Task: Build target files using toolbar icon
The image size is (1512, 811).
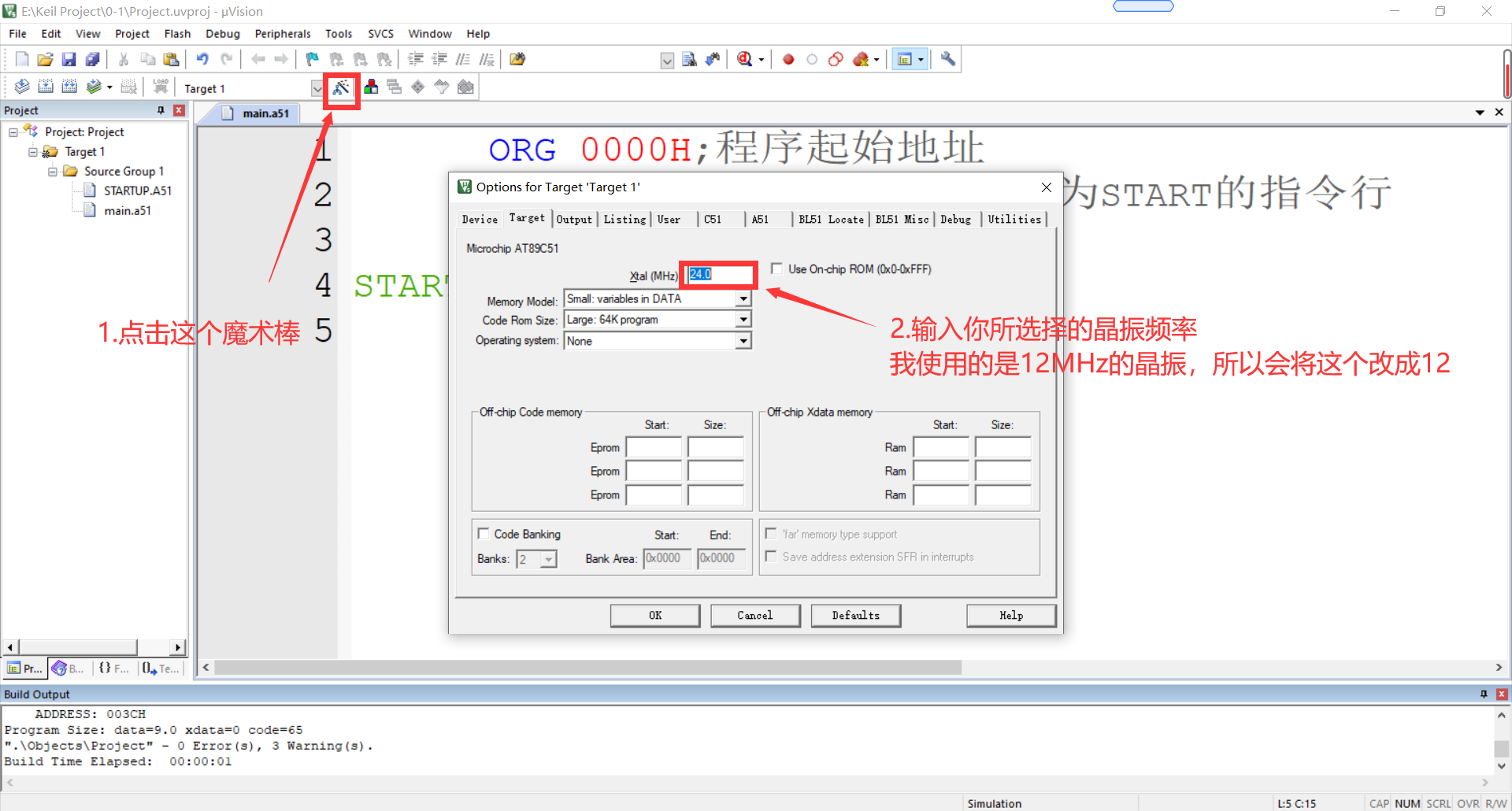Action: 46,87
